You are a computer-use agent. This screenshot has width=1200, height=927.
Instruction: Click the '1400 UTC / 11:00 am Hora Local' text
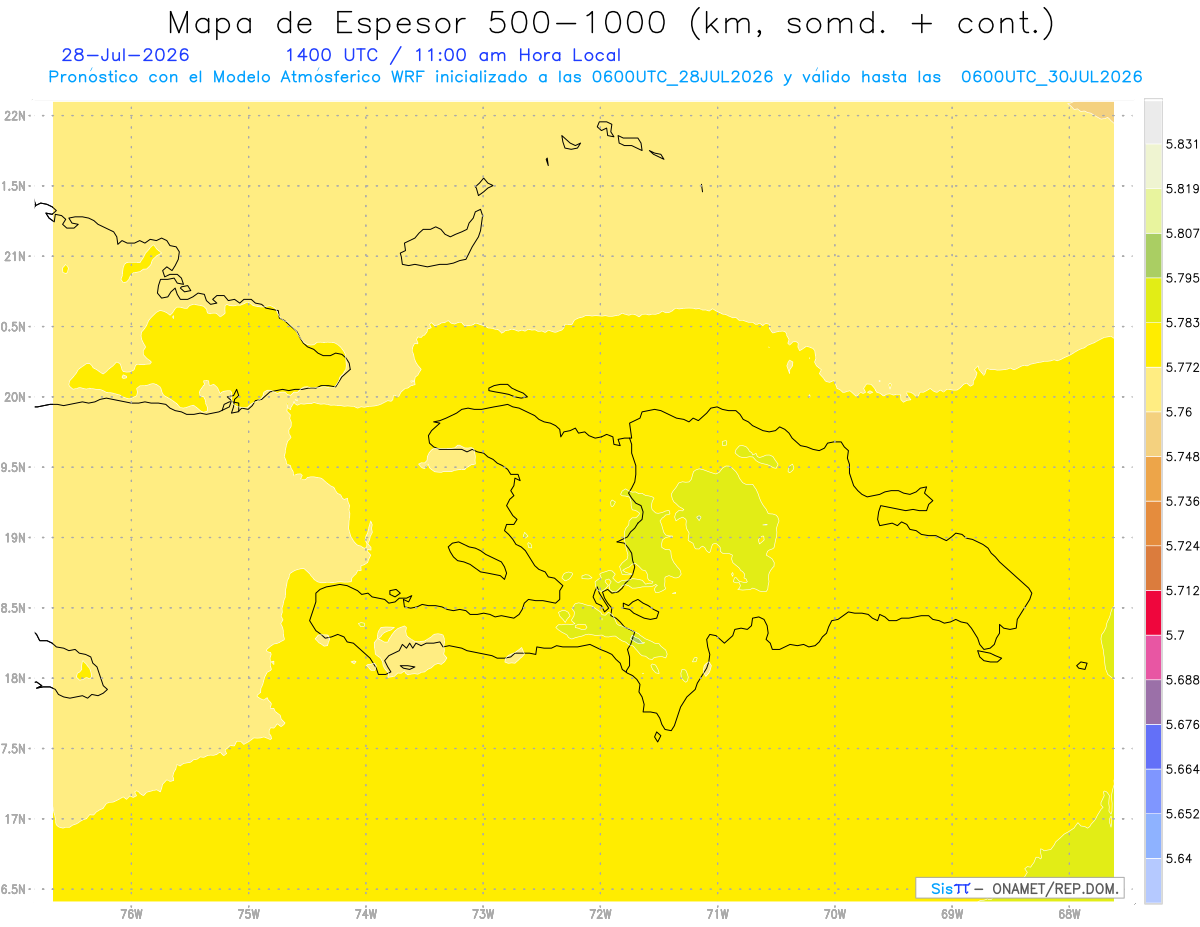click(x=453, y=56)
